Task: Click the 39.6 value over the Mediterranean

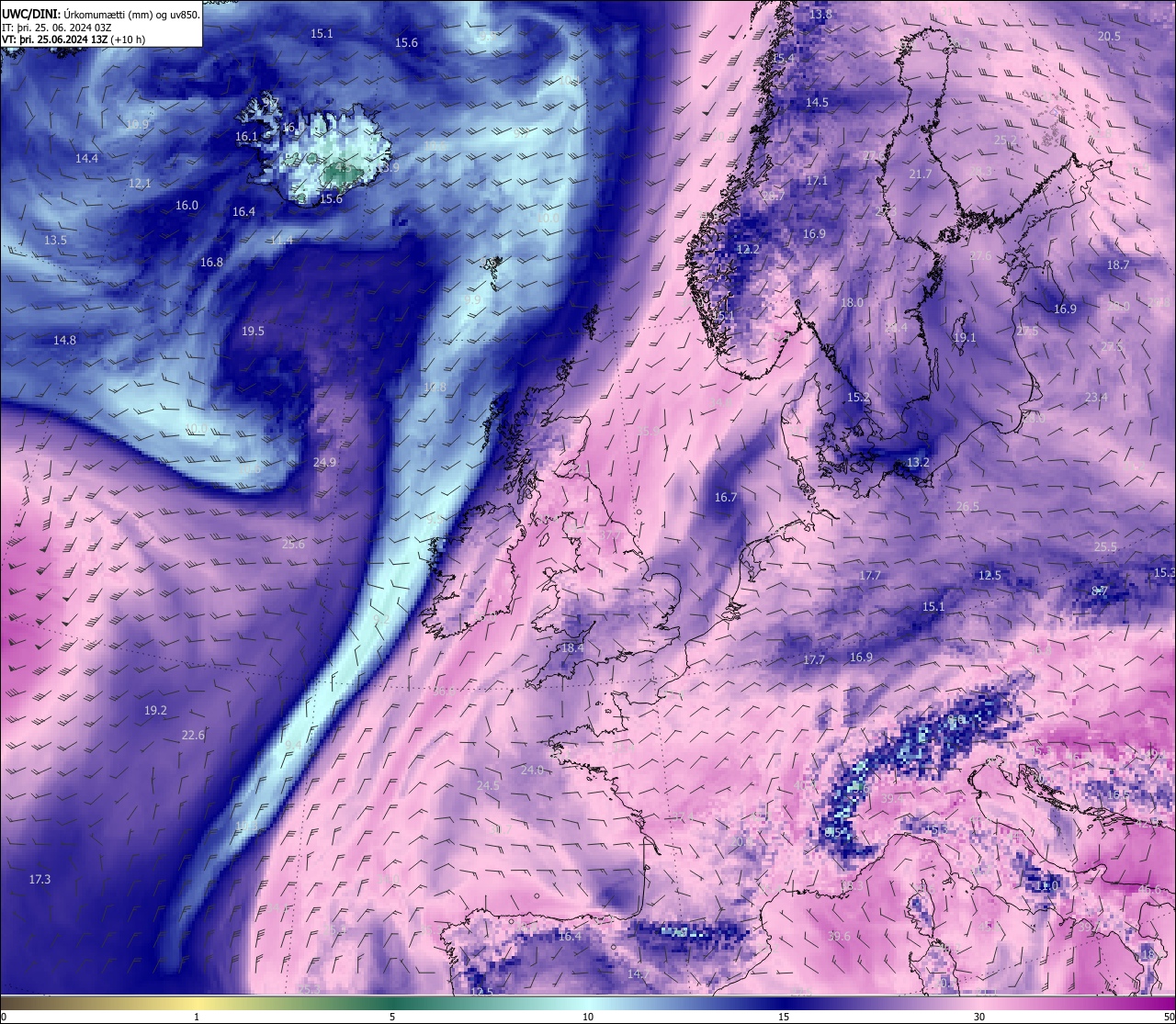Action: [839, 937]
